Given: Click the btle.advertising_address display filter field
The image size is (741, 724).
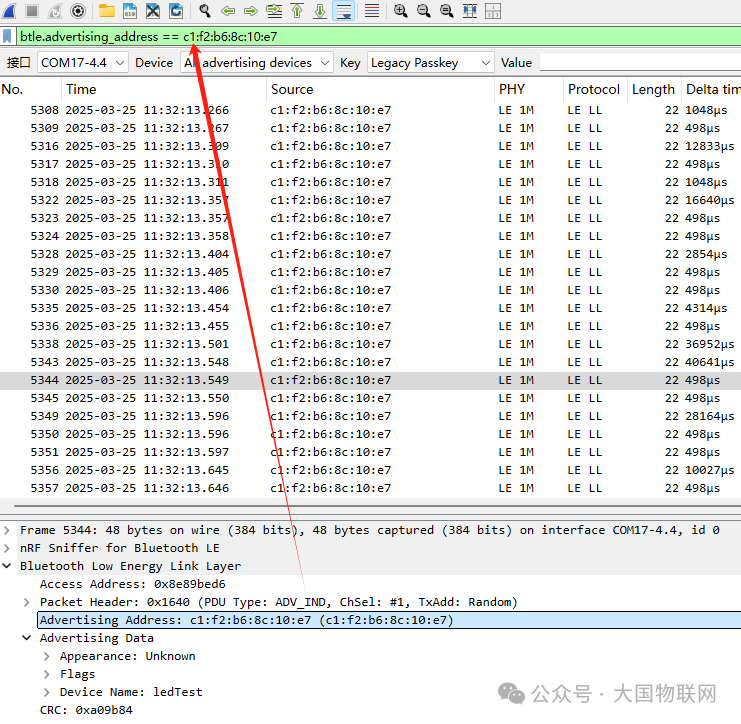Looking at the screenshot, I should pos(378,36).
